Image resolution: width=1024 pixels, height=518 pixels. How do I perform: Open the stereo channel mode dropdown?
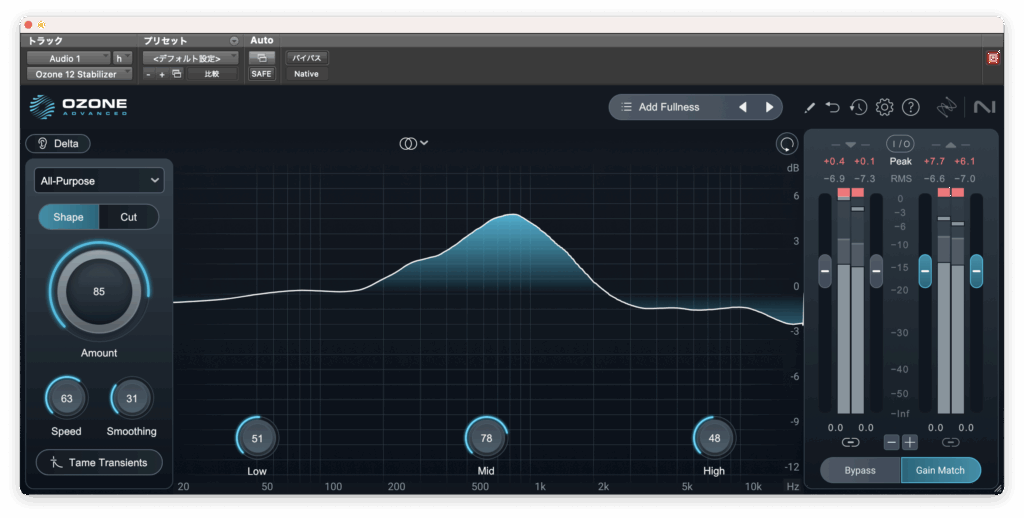(413, 143)
